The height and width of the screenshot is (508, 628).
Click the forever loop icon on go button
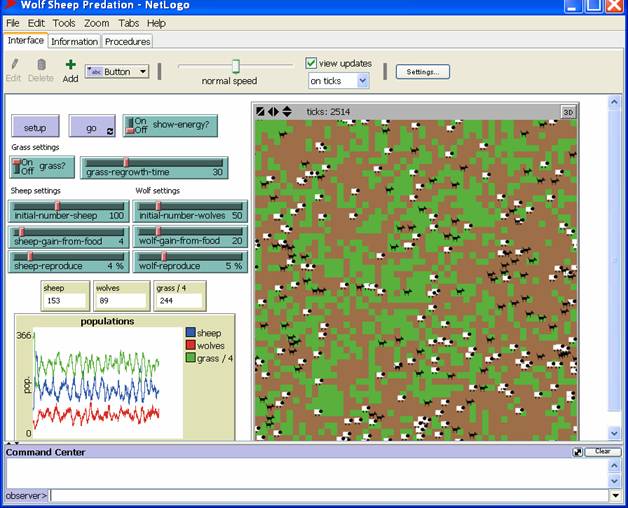click(110, 131)
